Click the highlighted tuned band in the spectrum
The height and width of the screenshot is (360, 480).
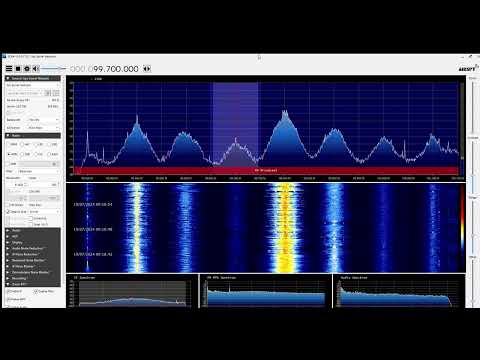click(x=235, y=125)
